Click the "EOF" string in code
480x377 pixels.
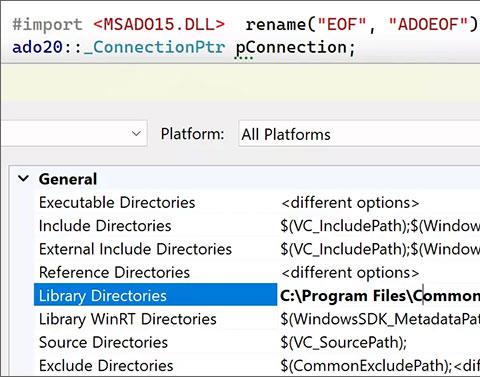pos(342,24)
